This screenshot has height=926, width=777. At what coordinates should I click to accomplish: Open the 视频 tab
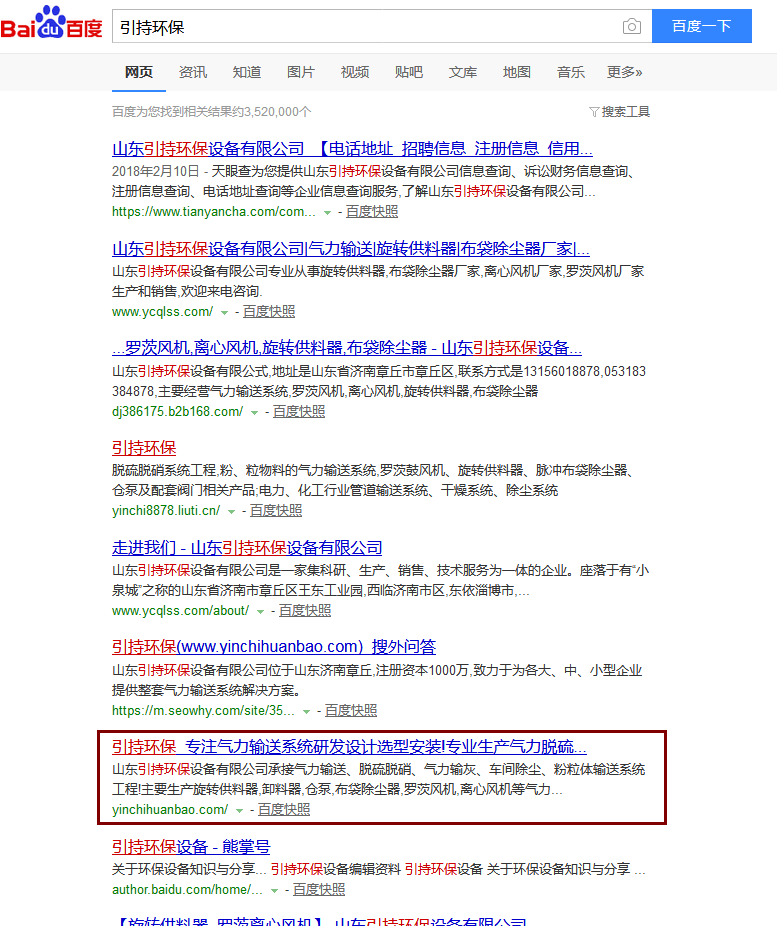[x=355, y=72]
